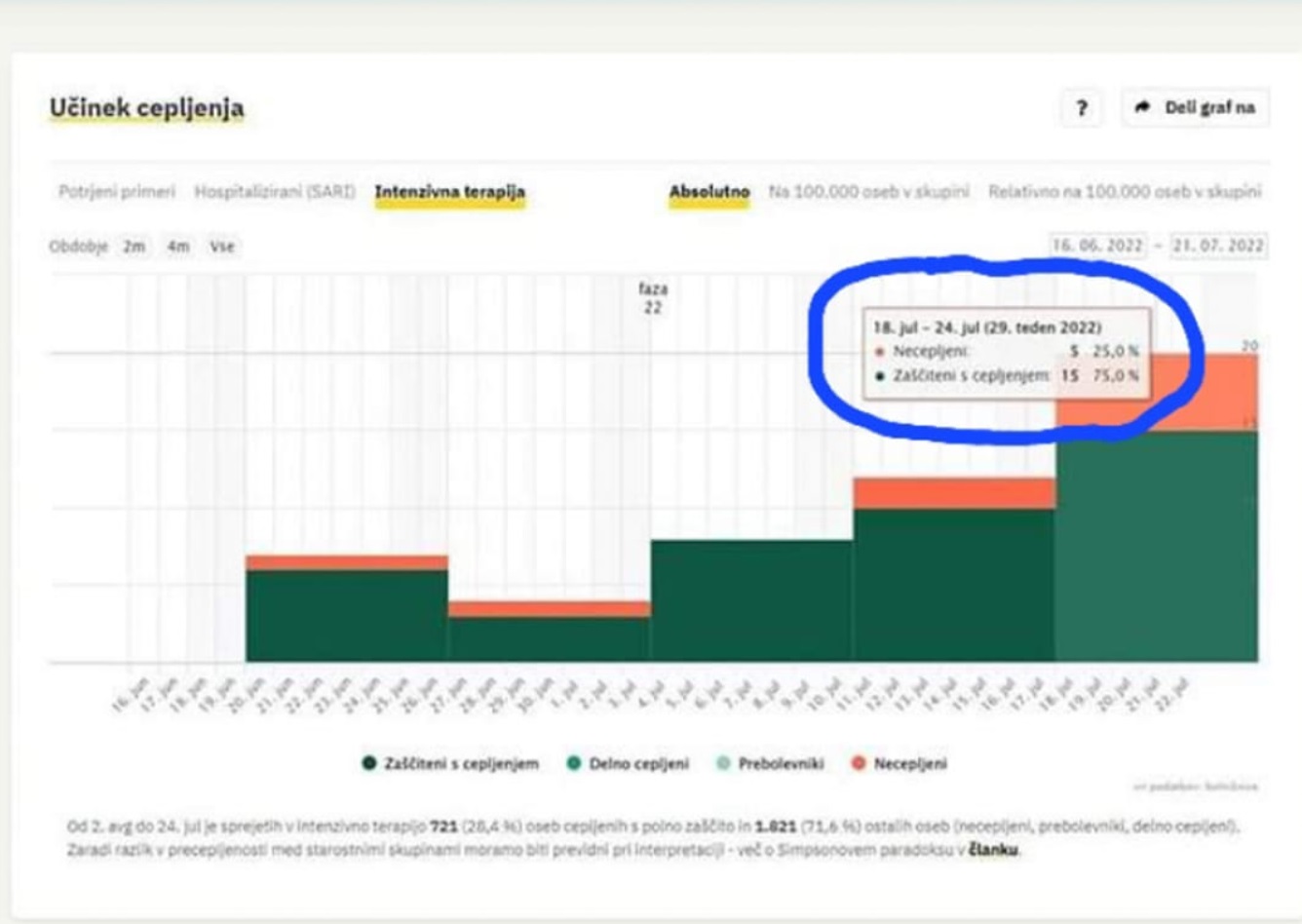The width and height of the screenshot is (1302, 924).
Task: Choose Na 100.000 oseb v skupini view
Action: pos(868,192)
